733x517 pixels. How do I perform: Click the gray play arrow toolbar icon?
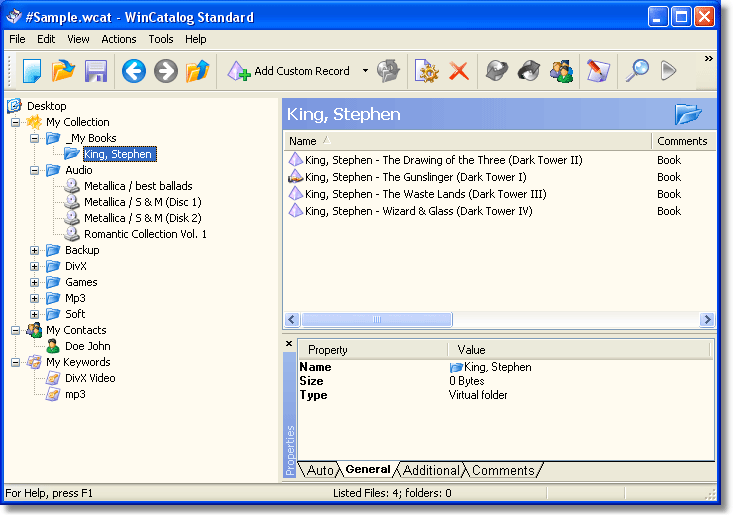(x=668, y=71)
